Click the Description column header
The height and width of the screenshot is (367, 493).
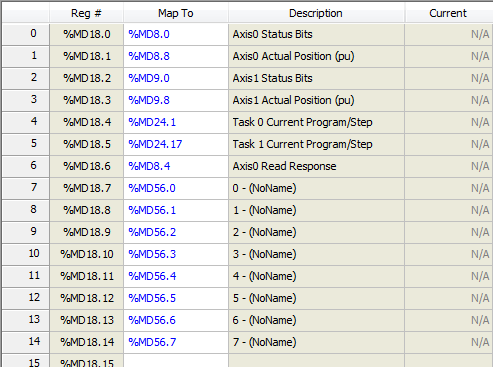[316, 13]
